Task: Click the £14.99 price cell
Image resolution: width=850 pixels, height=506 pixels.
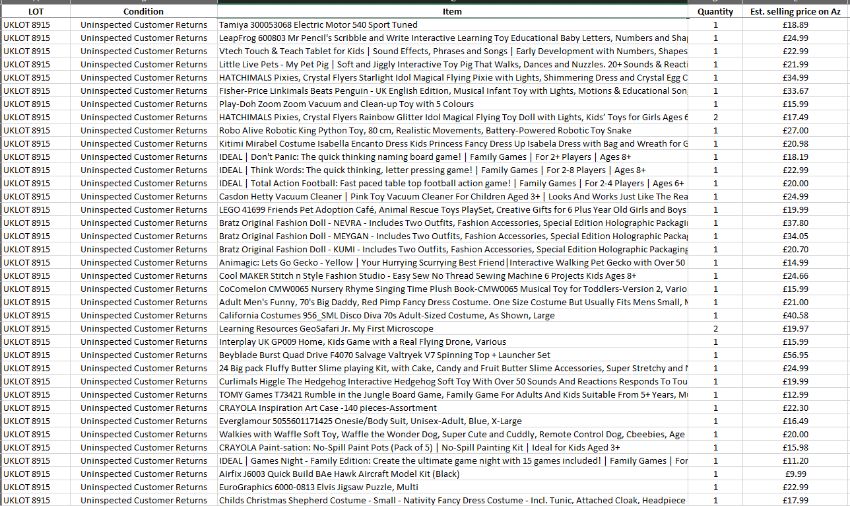Action: [795, 262]
